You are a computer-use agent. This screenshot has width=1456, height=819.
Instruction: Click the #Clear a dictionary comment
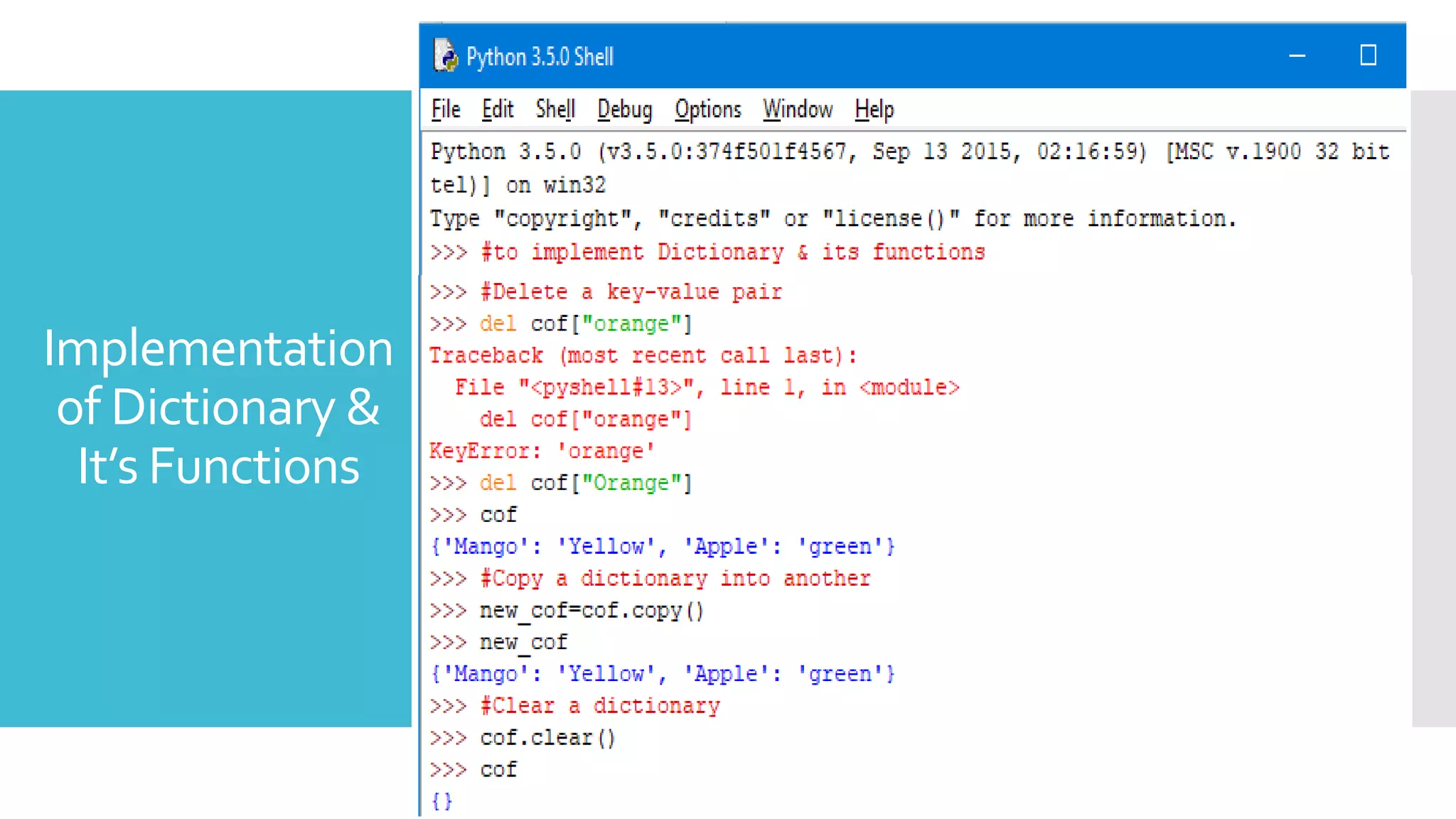click(599, 706)
